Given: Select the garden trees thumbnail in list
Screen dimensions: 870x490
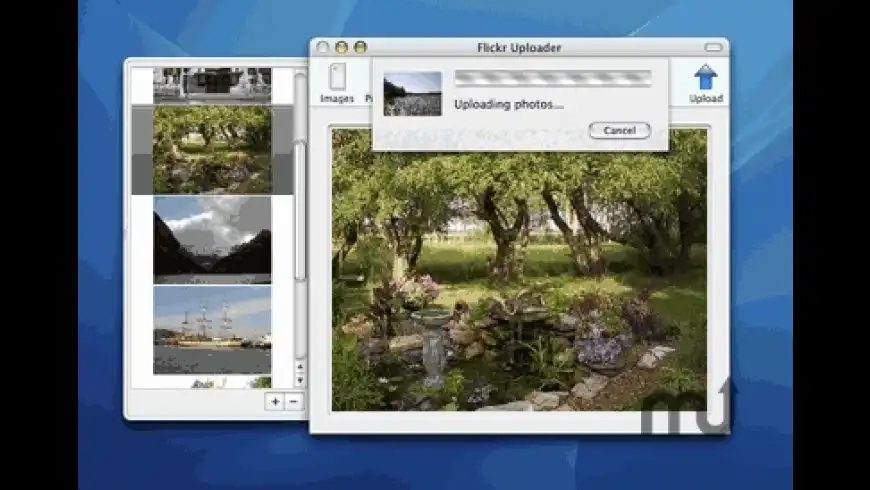Looking at the screenshot, I should pyautogui.click(x=213, y=150).
